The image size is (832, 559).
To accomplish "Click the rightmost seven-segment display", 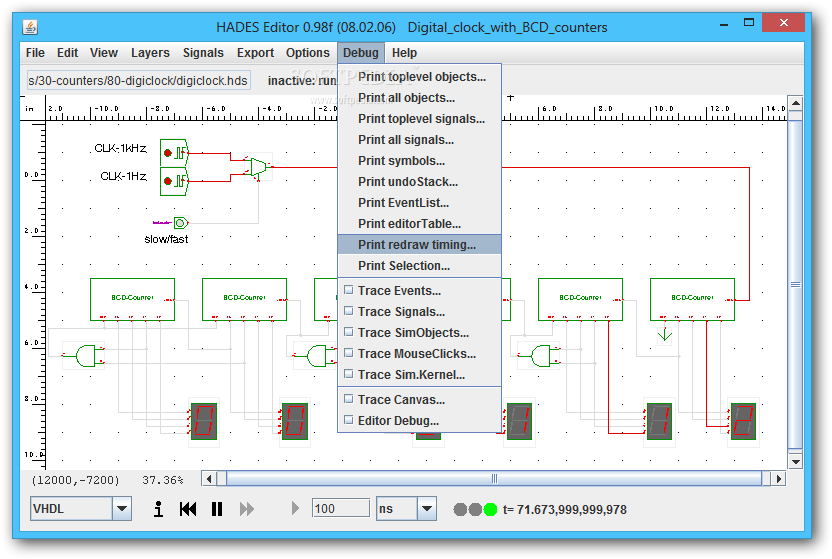I will 743,422.
